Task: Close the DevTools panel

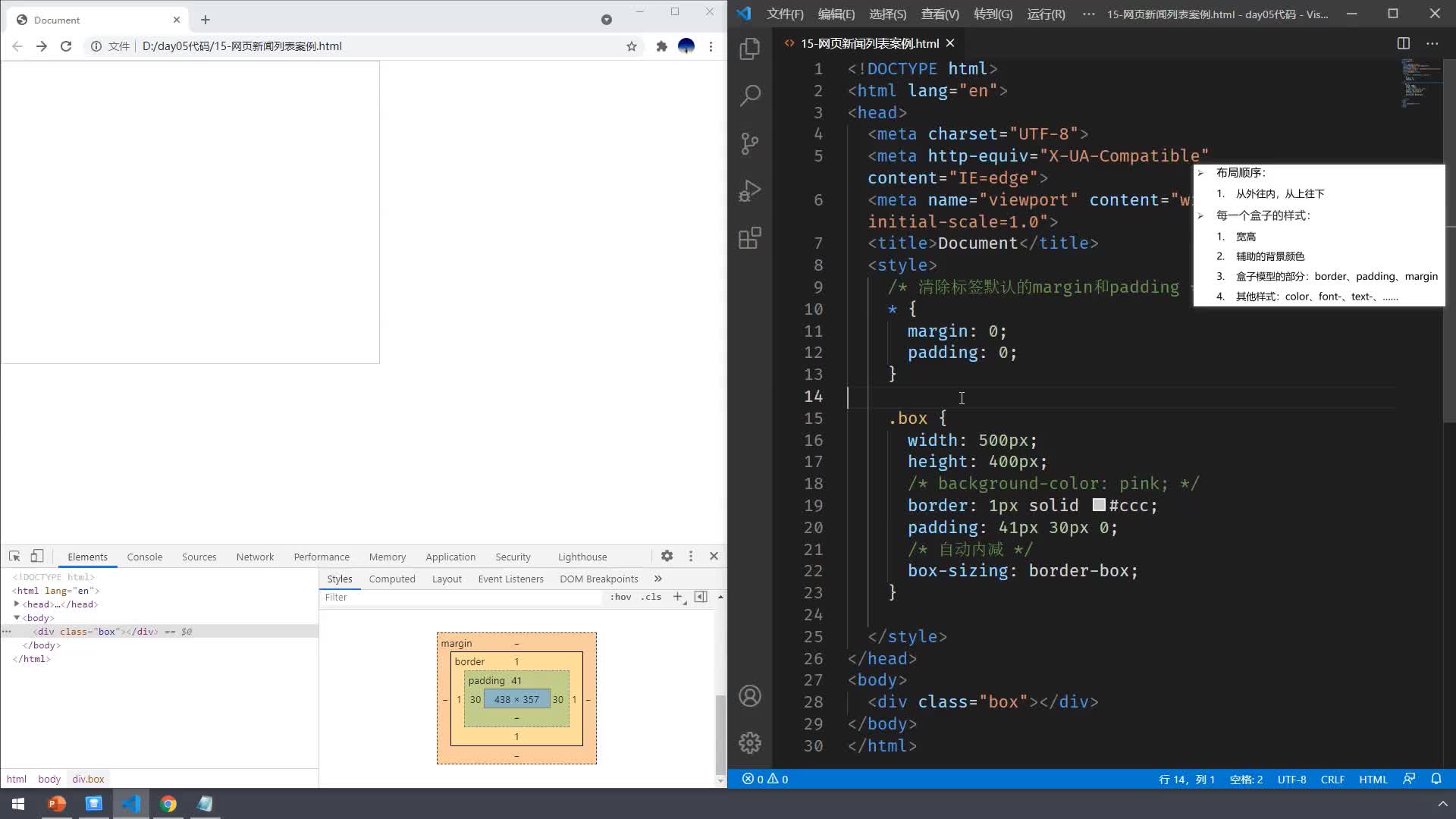Action: [x=714, y=556]
